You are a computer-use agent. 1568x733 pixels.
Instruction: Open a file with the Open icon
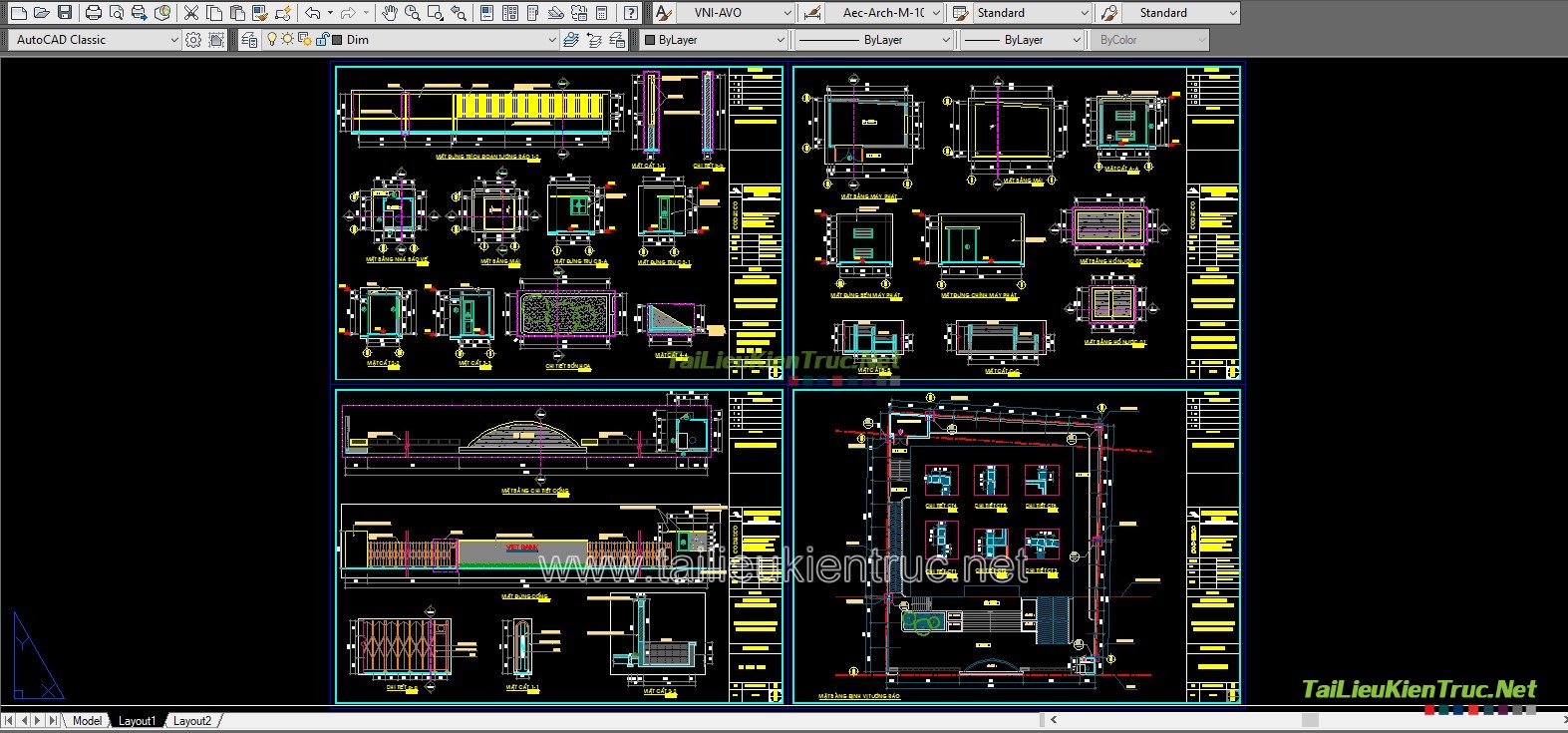coord(41,13)
